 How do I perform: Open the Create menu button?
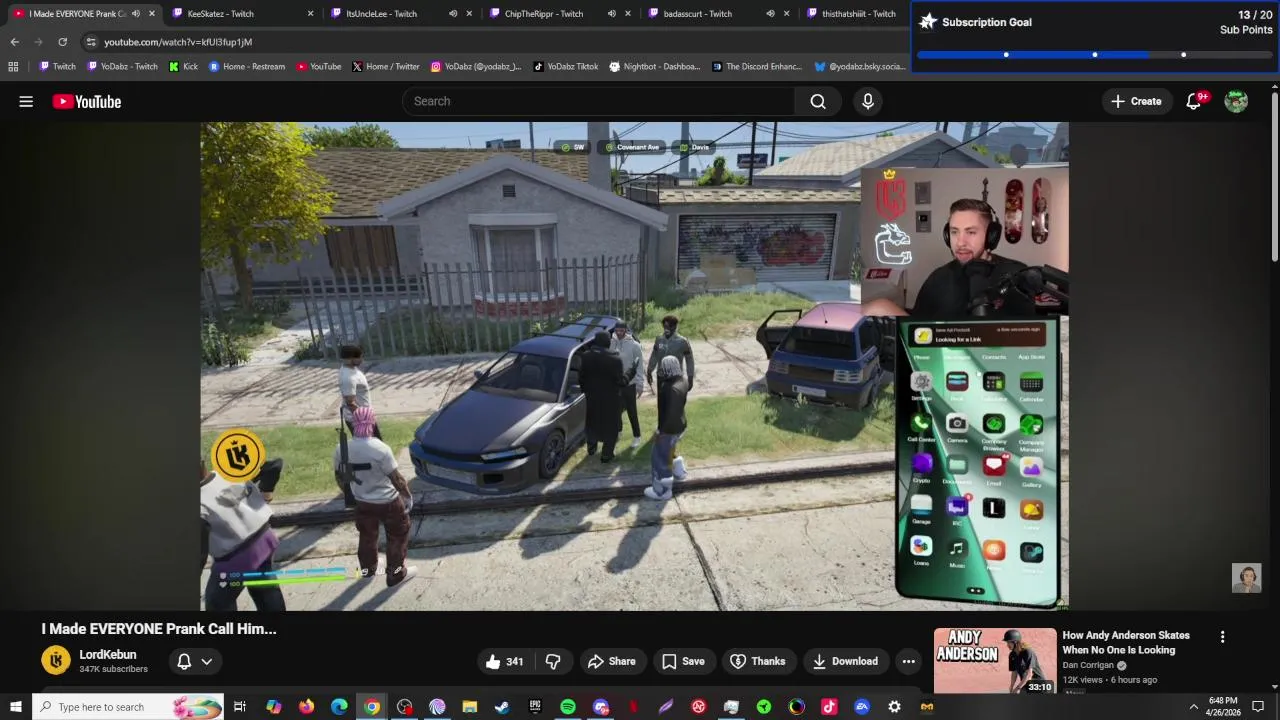pos(1136,101)
